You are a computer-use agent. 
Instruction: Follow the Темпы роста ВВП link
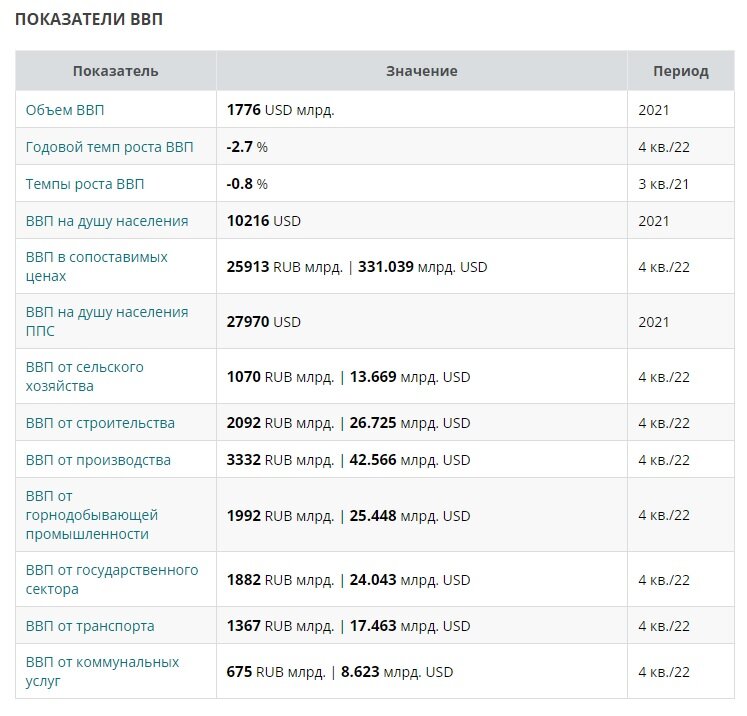click(85, 184)
